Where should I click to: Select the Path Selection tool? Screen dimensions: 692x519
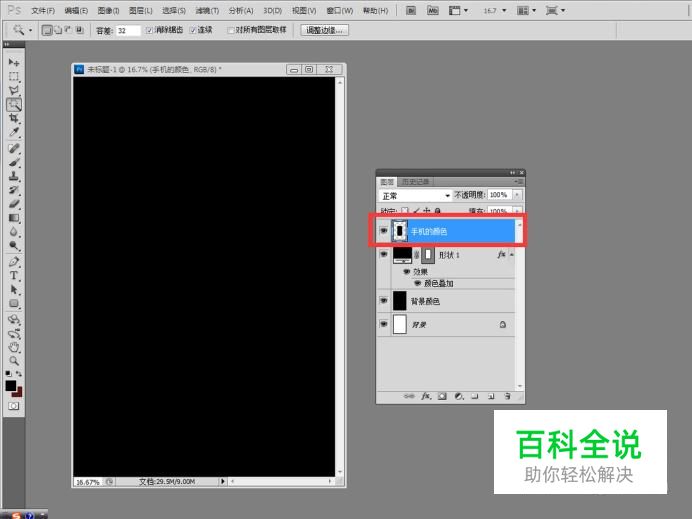click(x=14, y=290)
